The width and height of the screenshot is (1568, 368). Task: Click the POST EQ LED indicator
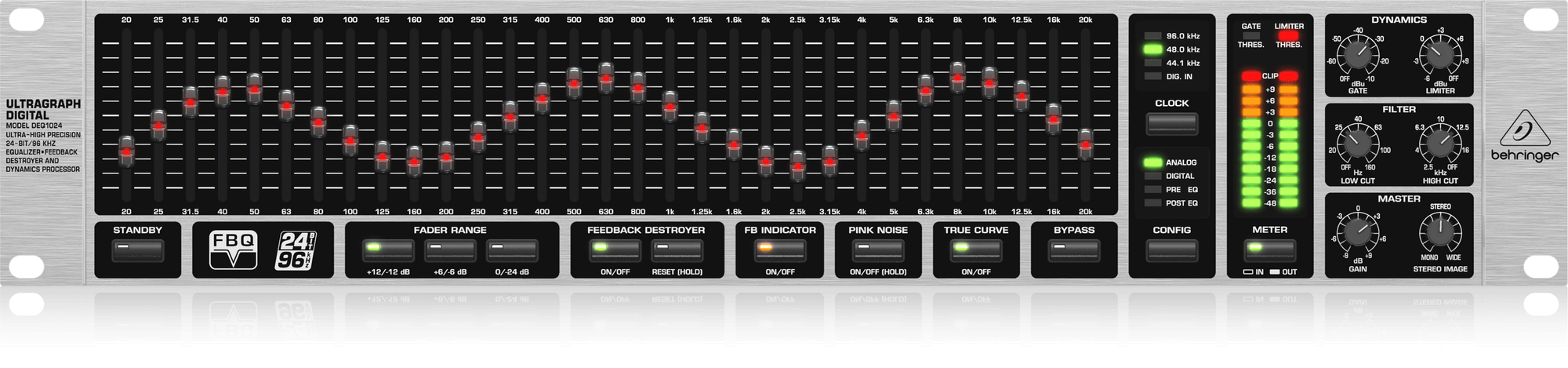coord(1152,202)
